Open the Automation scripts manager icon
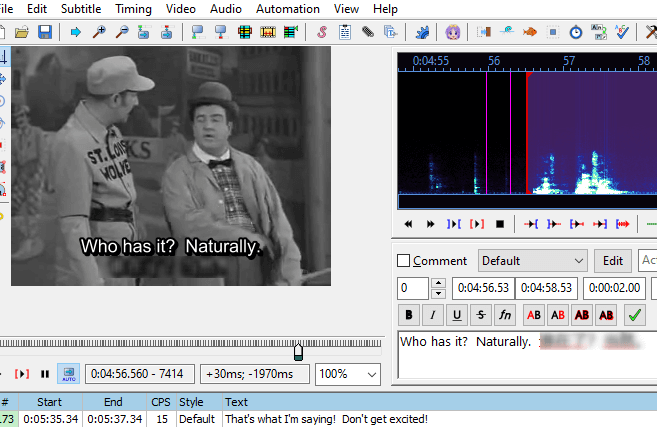Image resolution: width=657 pixels, height=427 pixels. click(x=422, y=32)
